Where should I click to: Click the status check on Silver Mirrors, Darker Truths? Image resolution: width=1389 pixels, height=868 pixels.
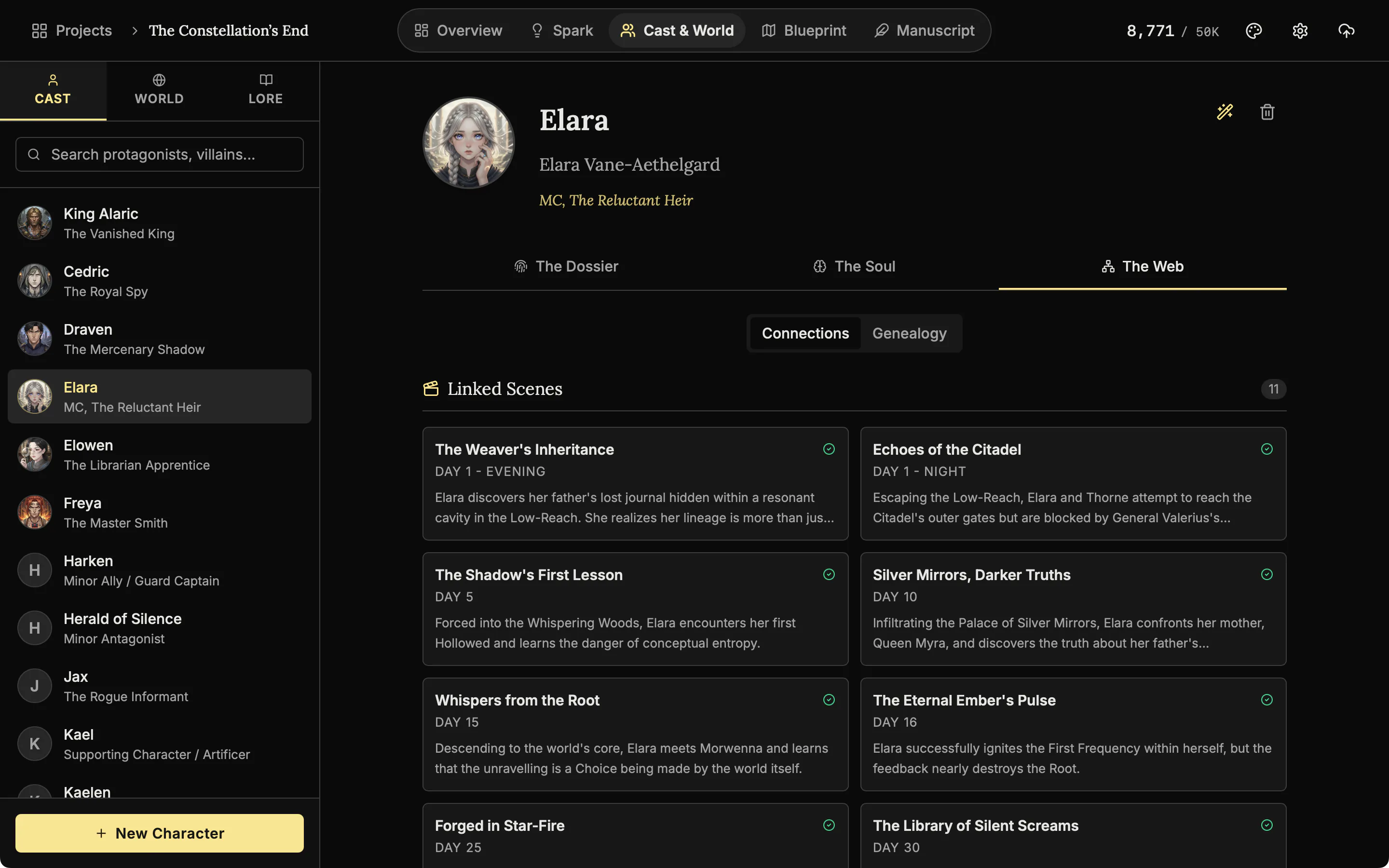click(1267, 574)
